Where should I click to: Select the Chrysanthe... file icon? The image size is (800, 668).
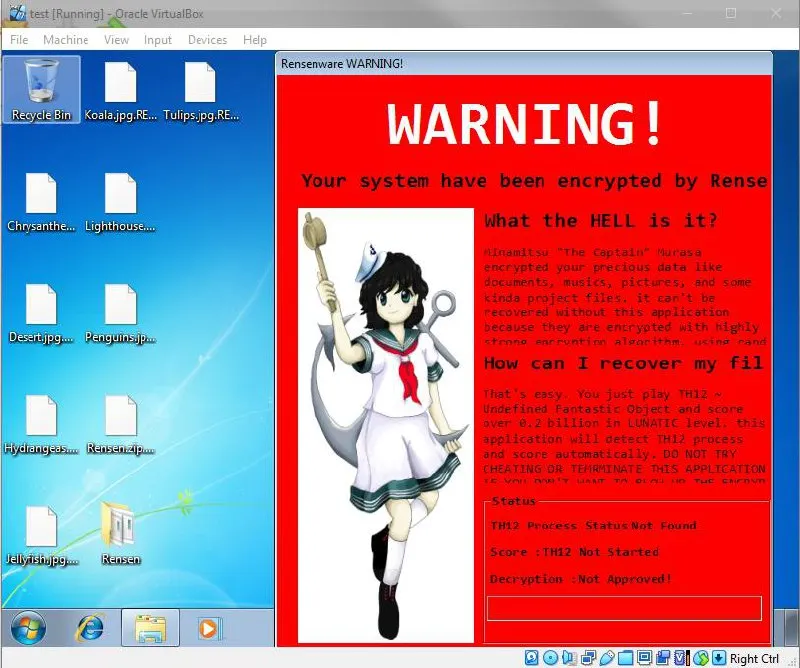(x=41, y=202)
